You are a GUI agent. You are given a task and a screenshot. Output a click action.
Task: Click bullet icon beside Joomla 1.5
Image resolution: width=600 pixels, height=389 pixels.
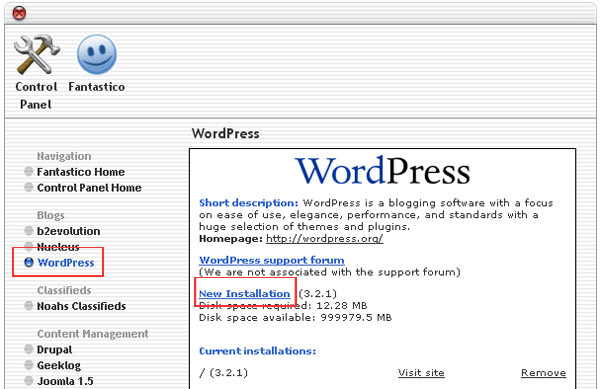coord(29,381)
